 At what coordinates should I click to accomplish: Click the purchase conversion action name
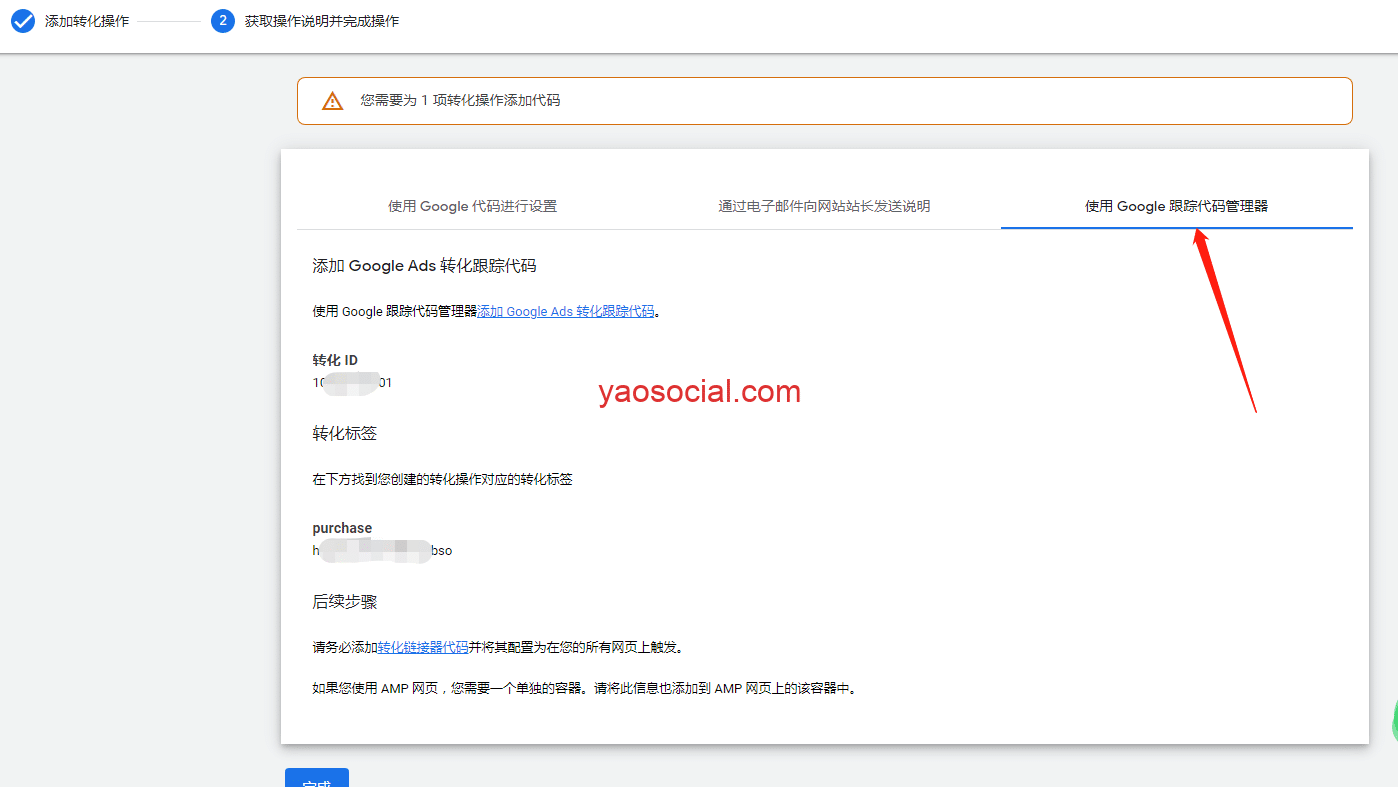[x=342, y=528]
